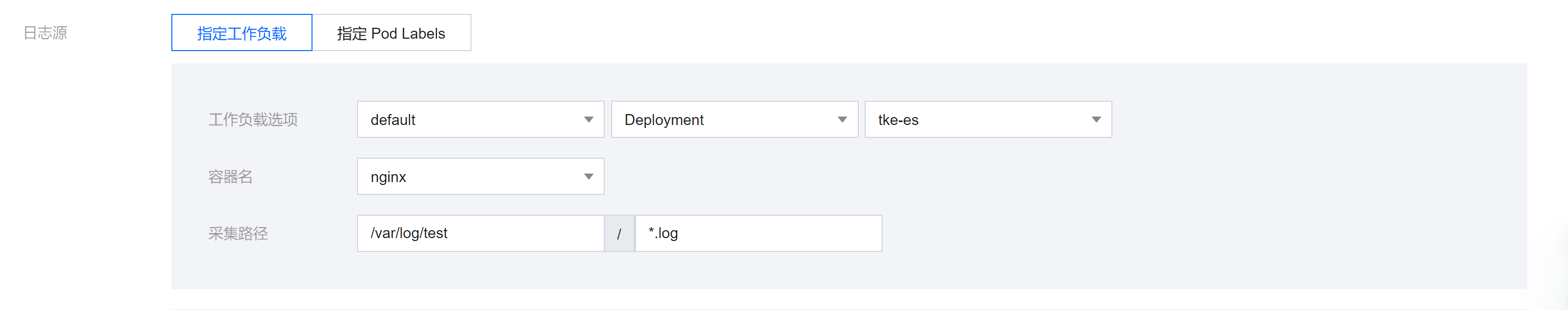Viewport: 1568px width, 310px height.
Task: Select the 指定工作负载 tab
Action: [242, 33]
